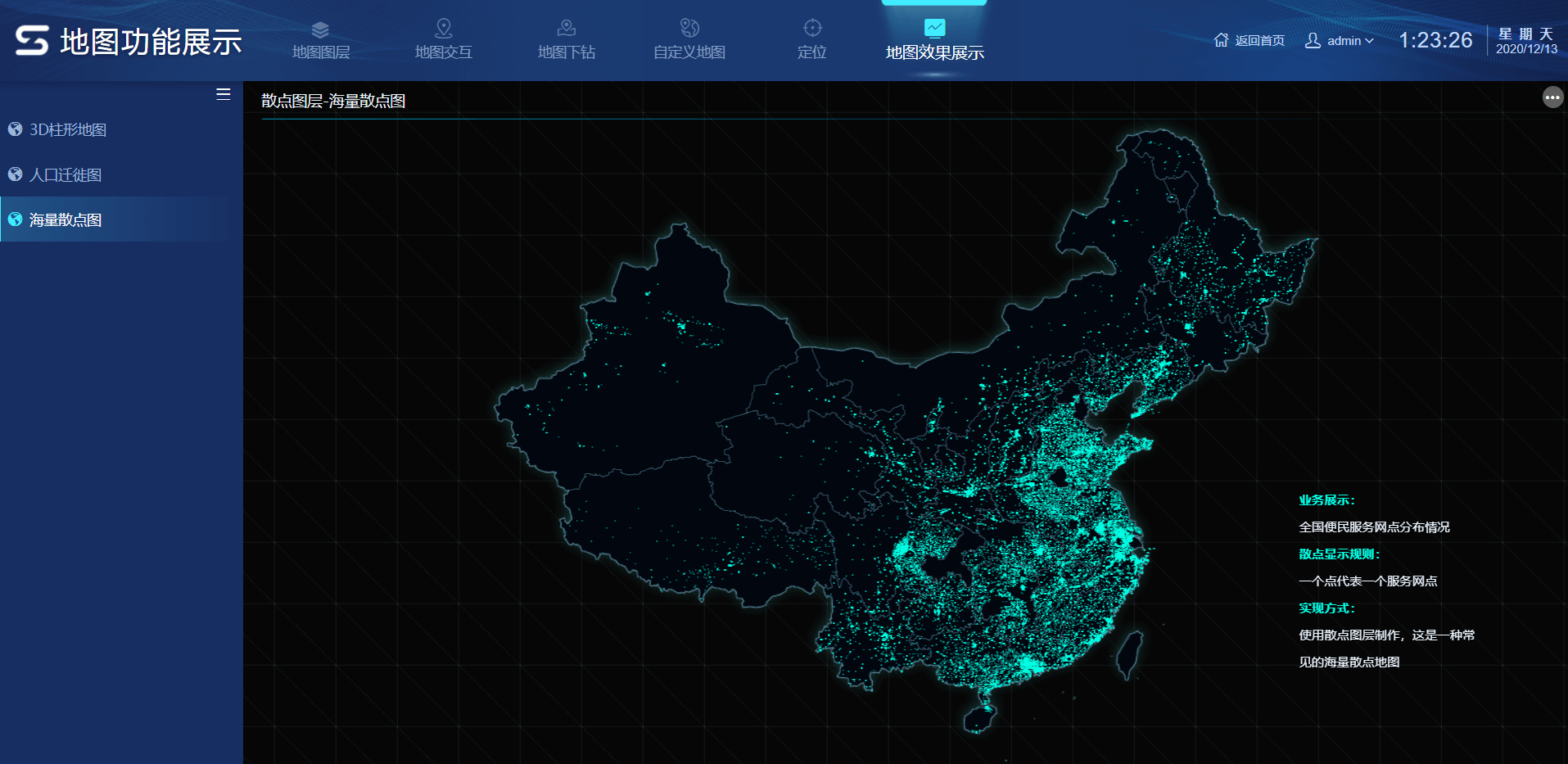Click the user profile icon beside admin

tap(1312, 39)
